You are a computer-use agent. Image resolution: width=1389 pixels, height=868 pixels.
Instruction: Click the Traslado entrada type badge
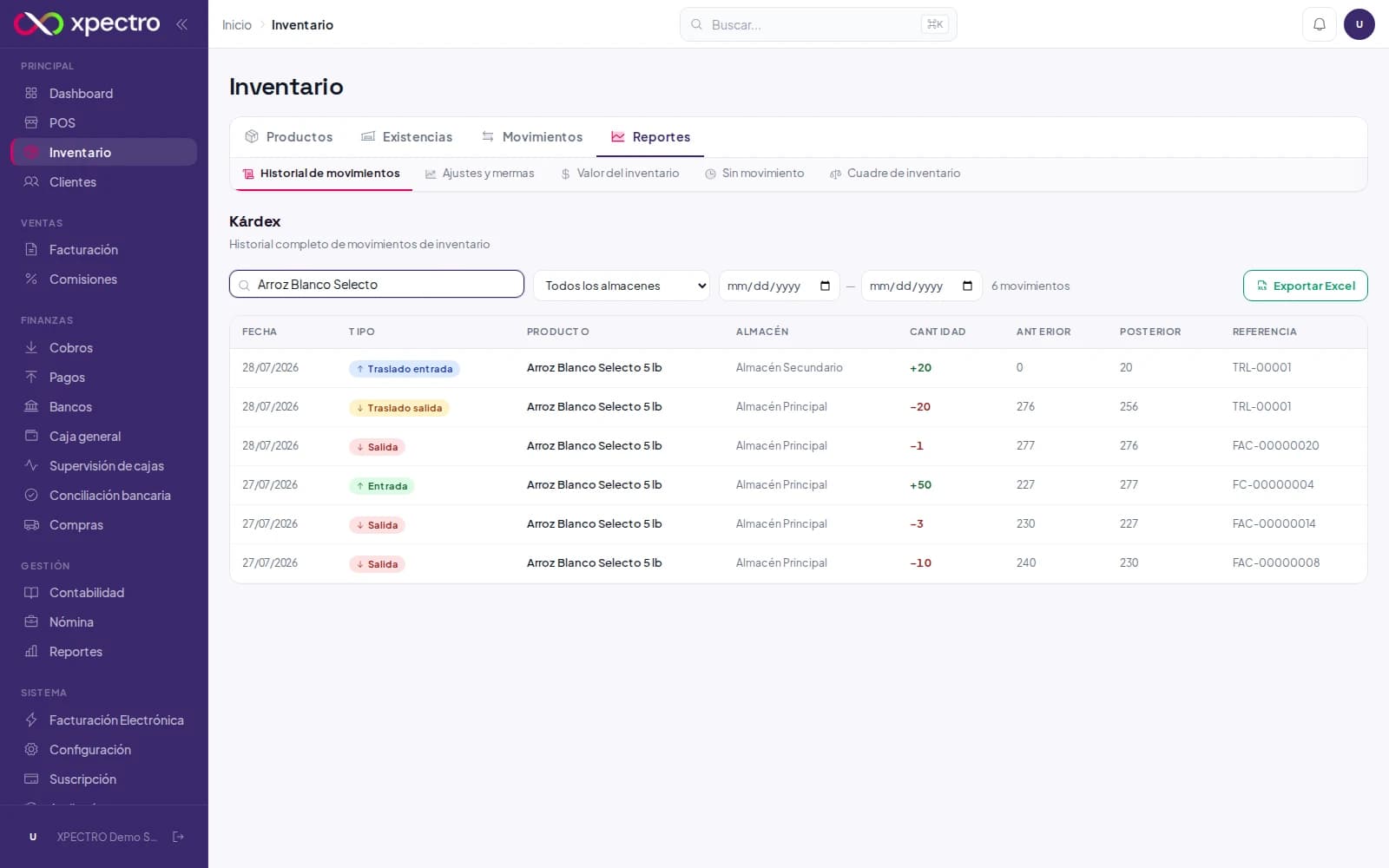point(405,369)
